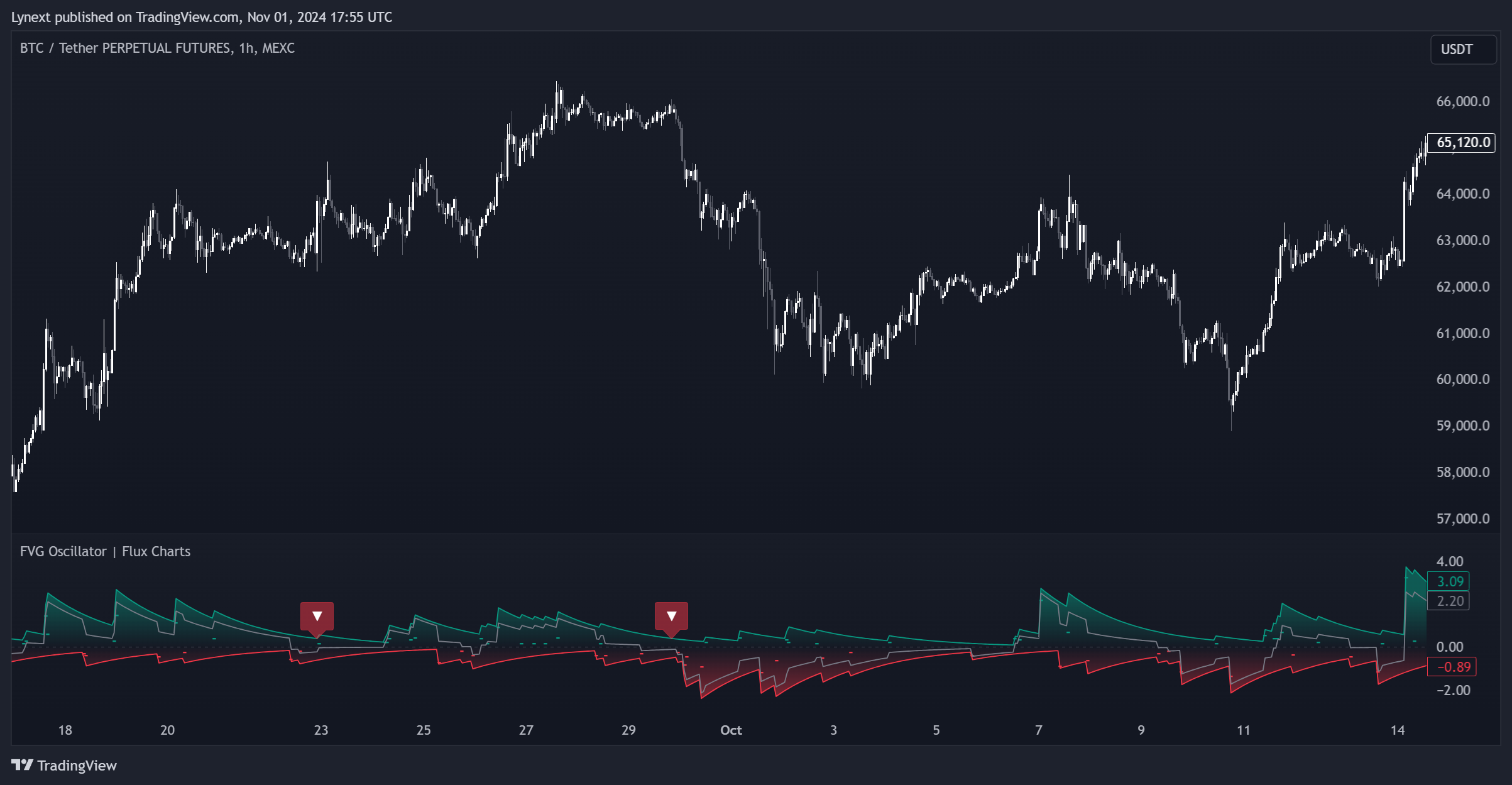Click the 62,000.0 price axis label
1512x785 pixels.
(x=1463, y=287)
